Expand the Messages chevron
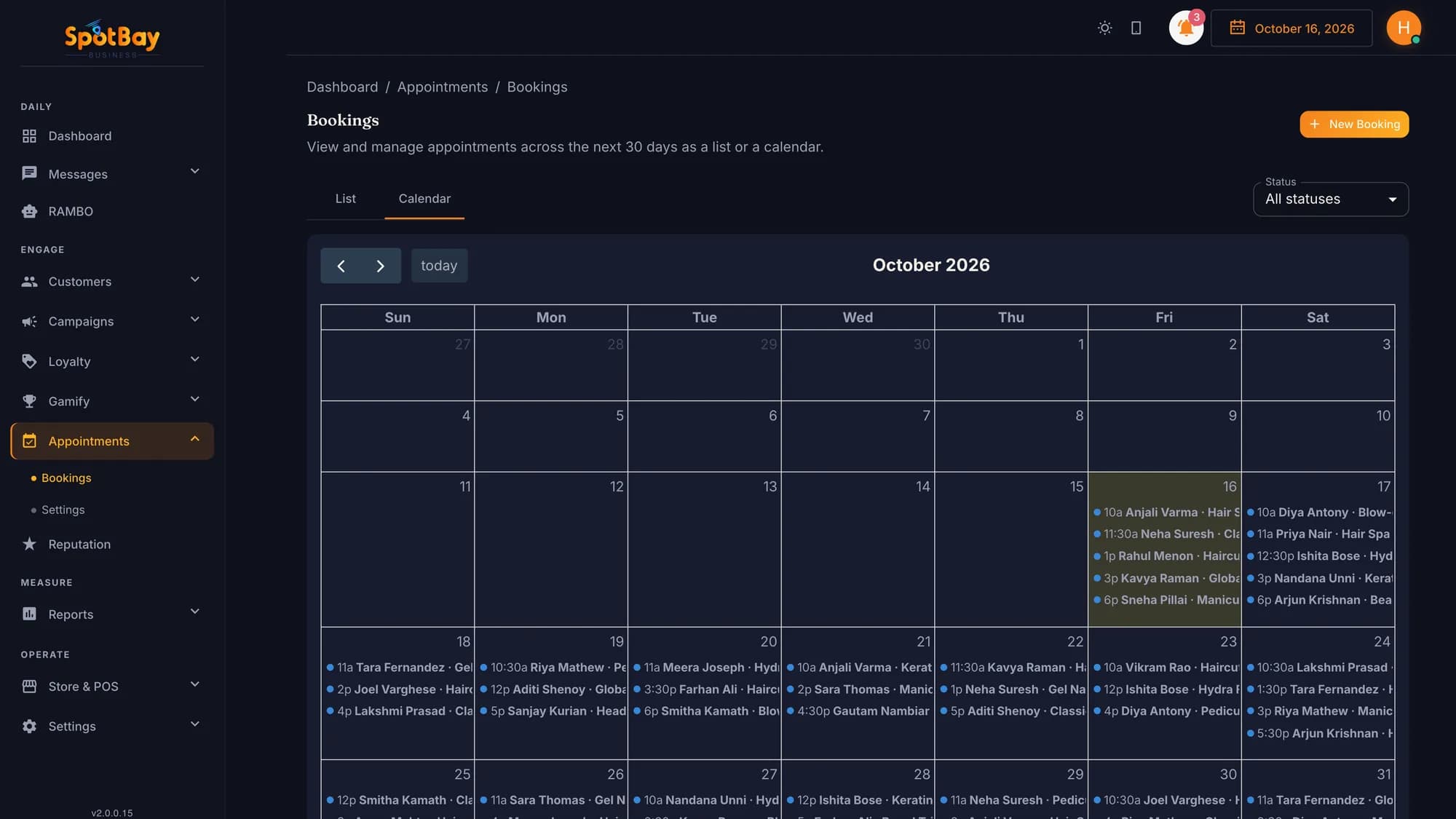Image resolution: width=1456 pixels, height=819 pixels. [x=194, y=171]
